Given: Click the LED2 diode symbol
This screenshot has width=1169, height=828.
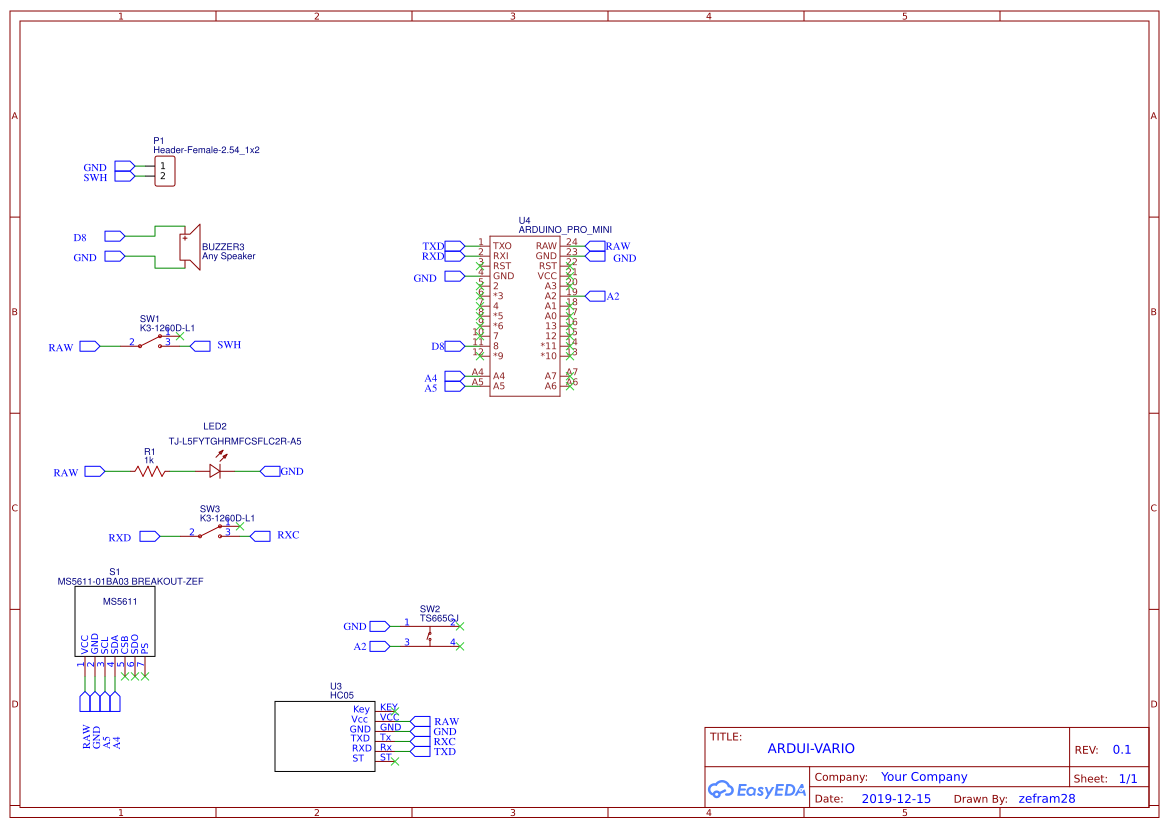Looking at the screenshot, I should point(216,470).
